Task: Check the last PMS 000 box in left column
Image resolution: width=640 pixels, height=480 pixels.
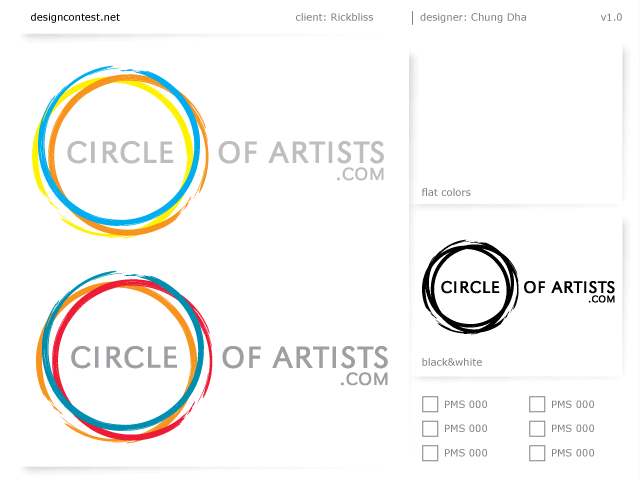Action: click(x=430, y=453)
